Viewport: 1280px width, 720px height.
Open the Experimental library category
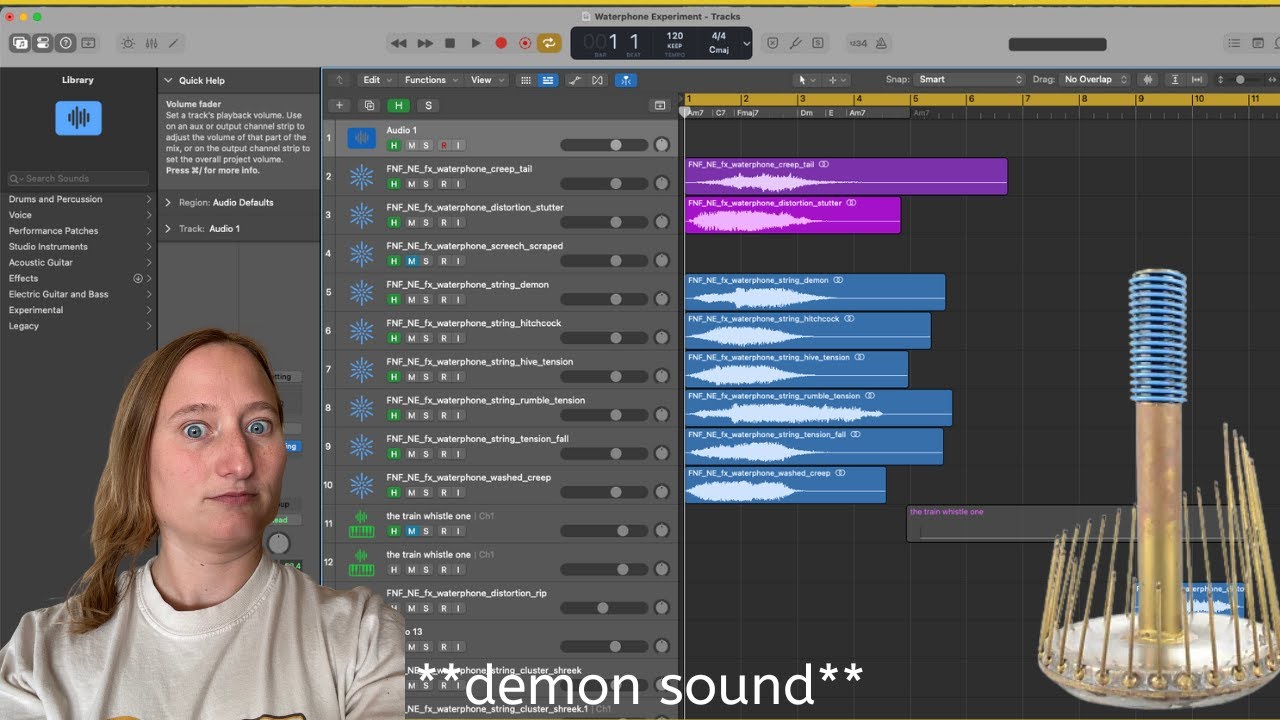point(78,310)
